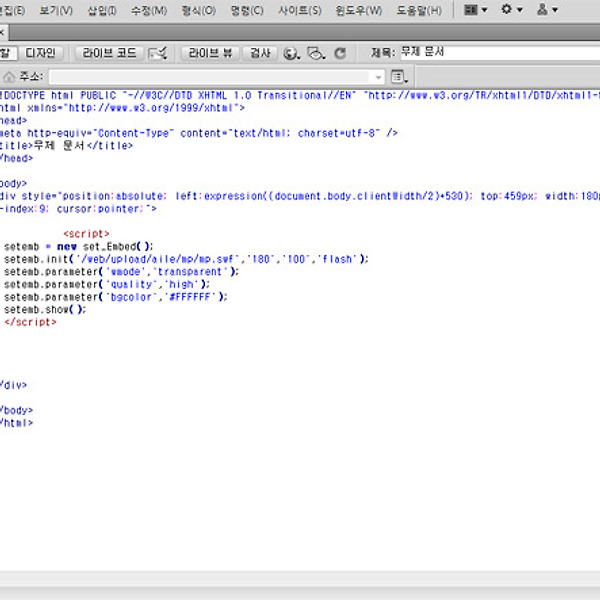The width and height of the screenshot is (600, 600).
Task: Open the 도움말(H) help menu
Action: [x=418, y=10]
